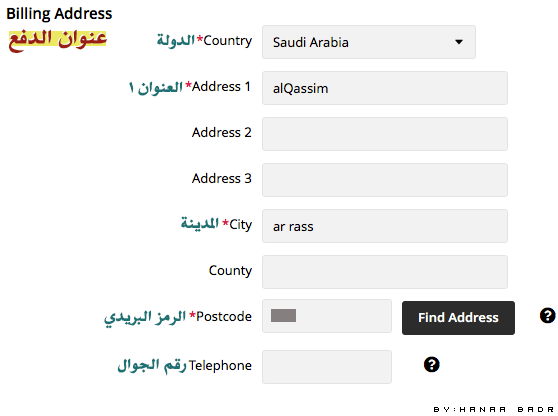Click the Address 1 label
This screenshot has width=558, height=416.
221,86
